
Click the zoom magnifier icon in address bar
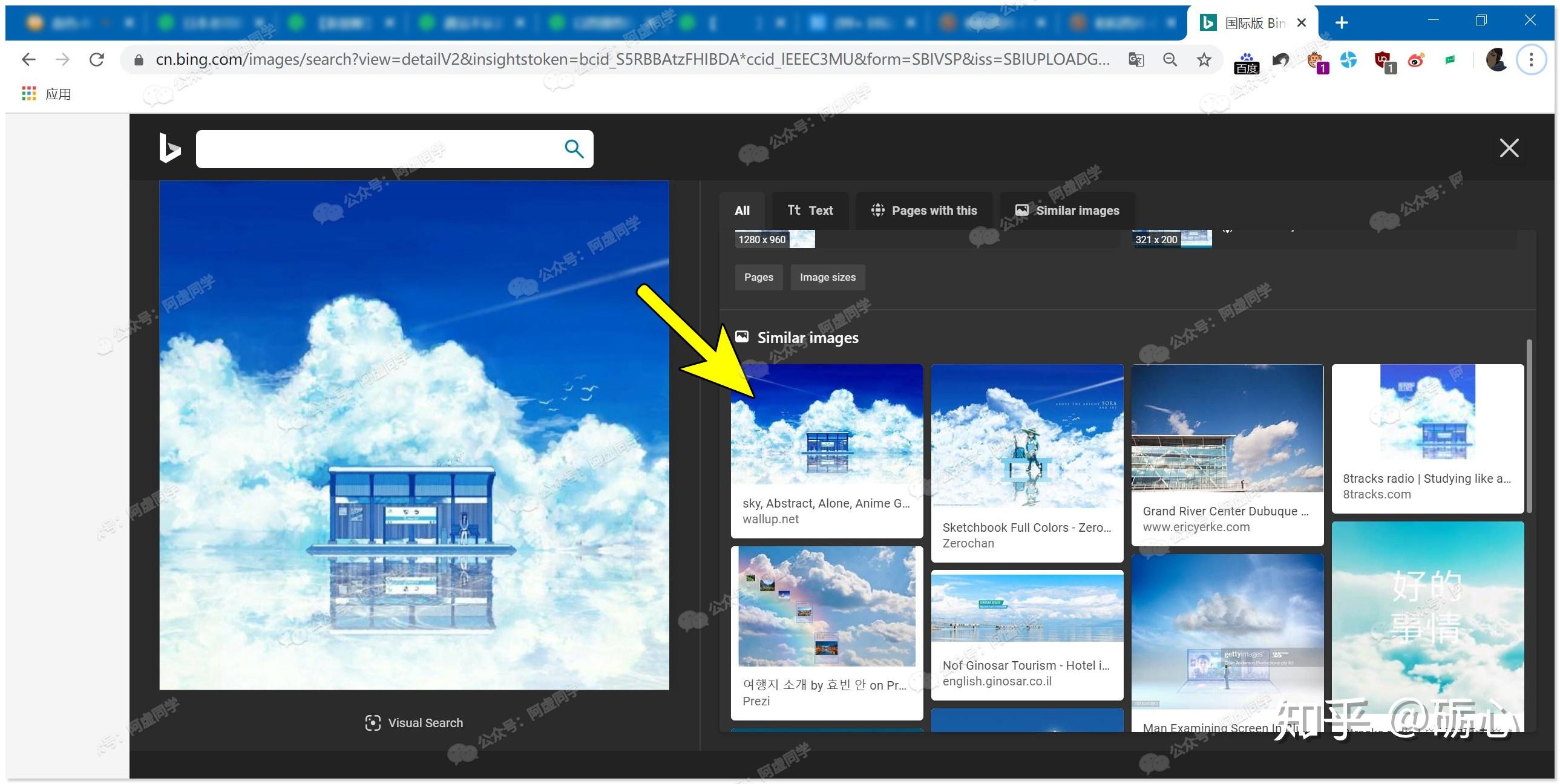1170,59
